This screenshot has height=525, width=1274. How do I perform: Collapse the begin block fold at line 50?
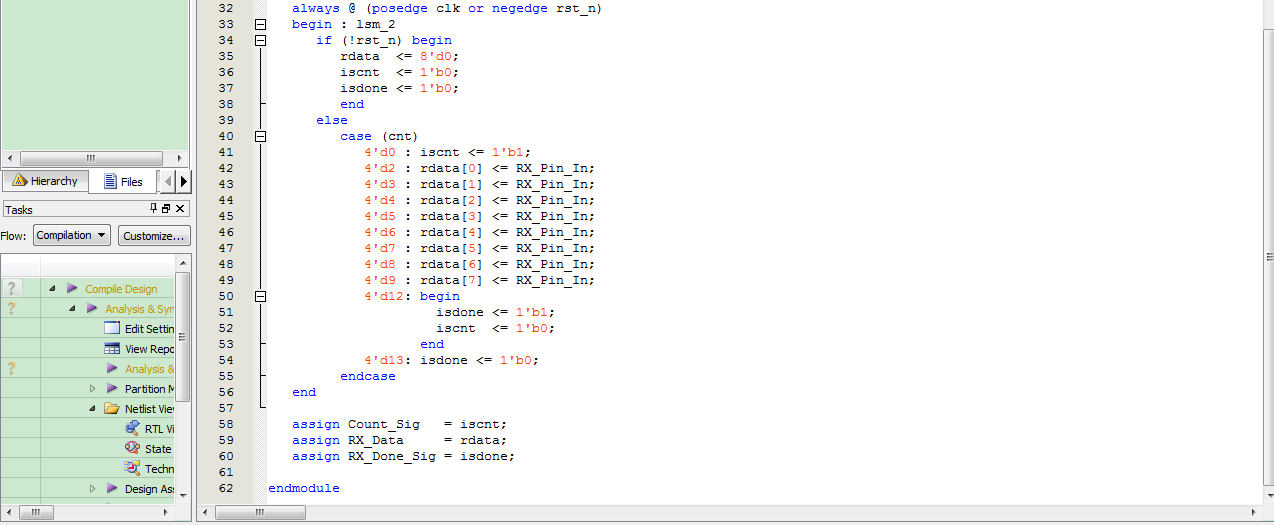(x=261, y=296)
